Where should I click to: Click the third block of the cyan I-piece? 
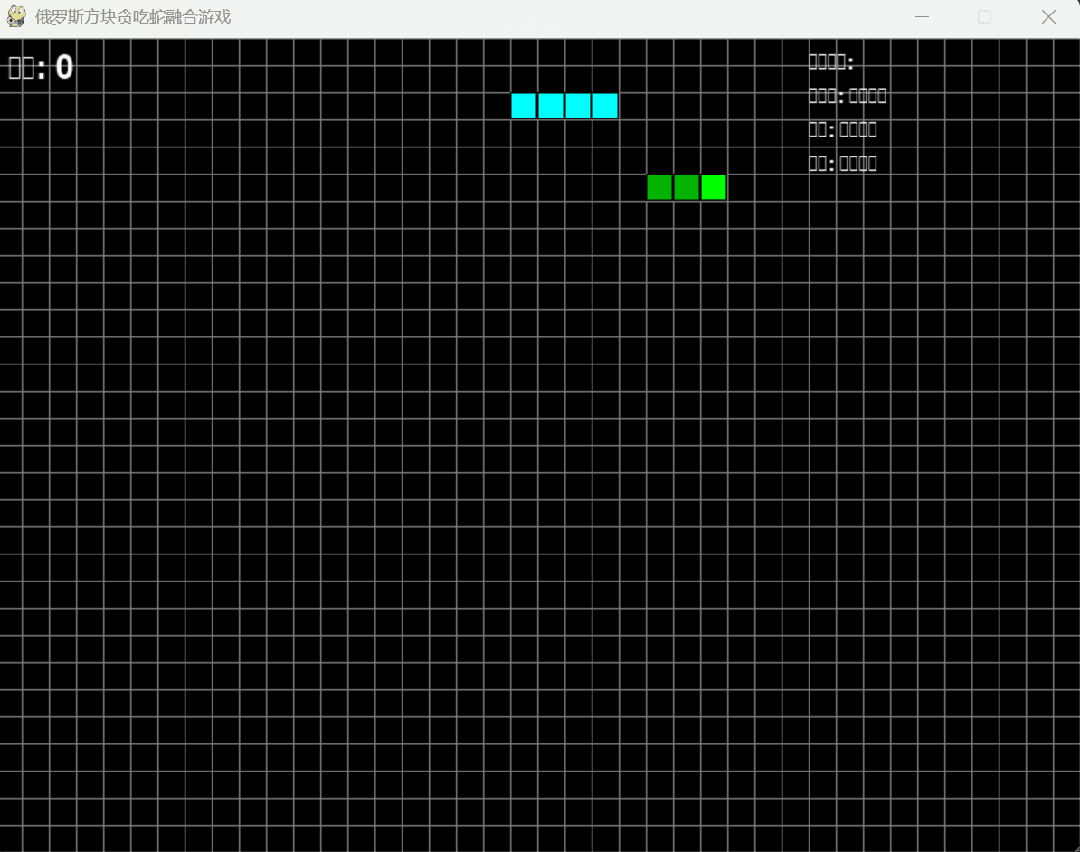[x=578, y=106]
